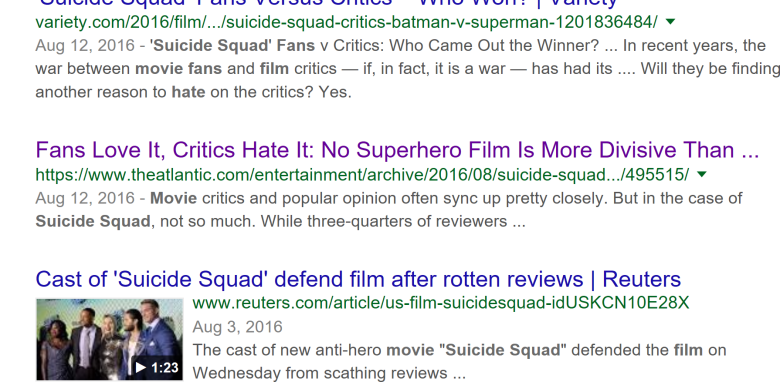Click snippet 'The cast of new anti-hero movie'

[313, 350]
